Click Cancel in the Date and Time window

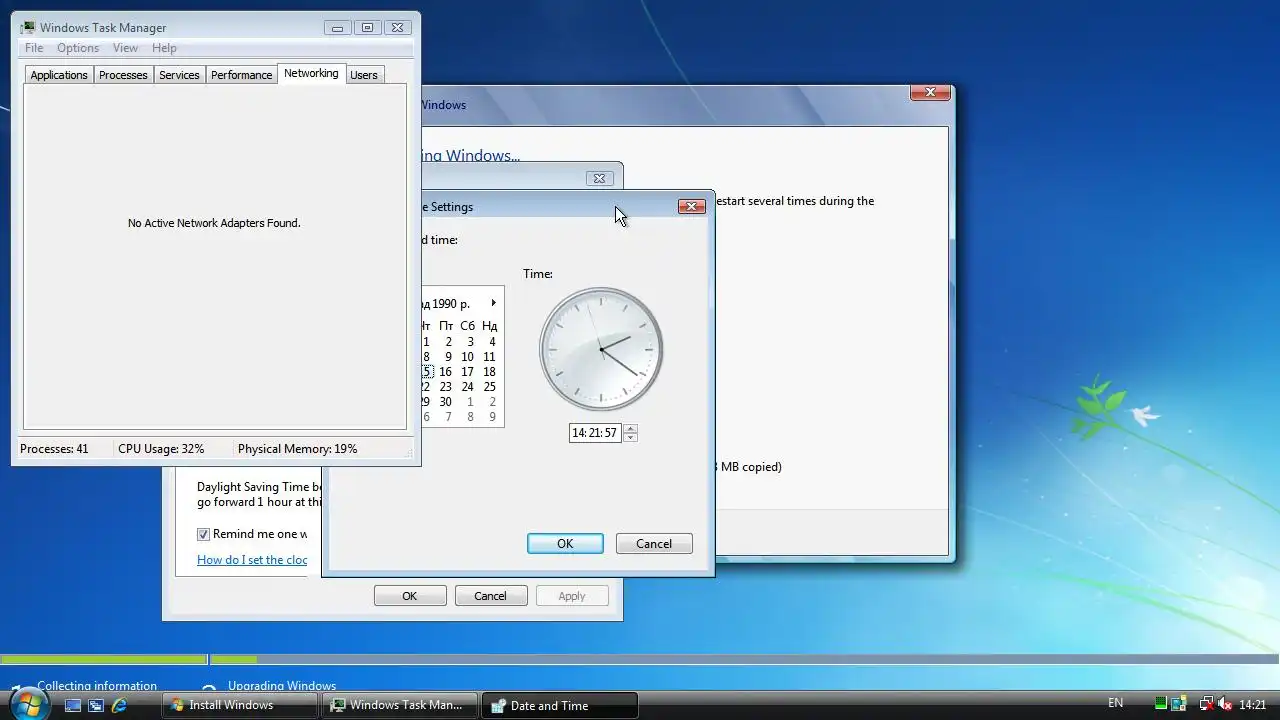tap(490, 596)
